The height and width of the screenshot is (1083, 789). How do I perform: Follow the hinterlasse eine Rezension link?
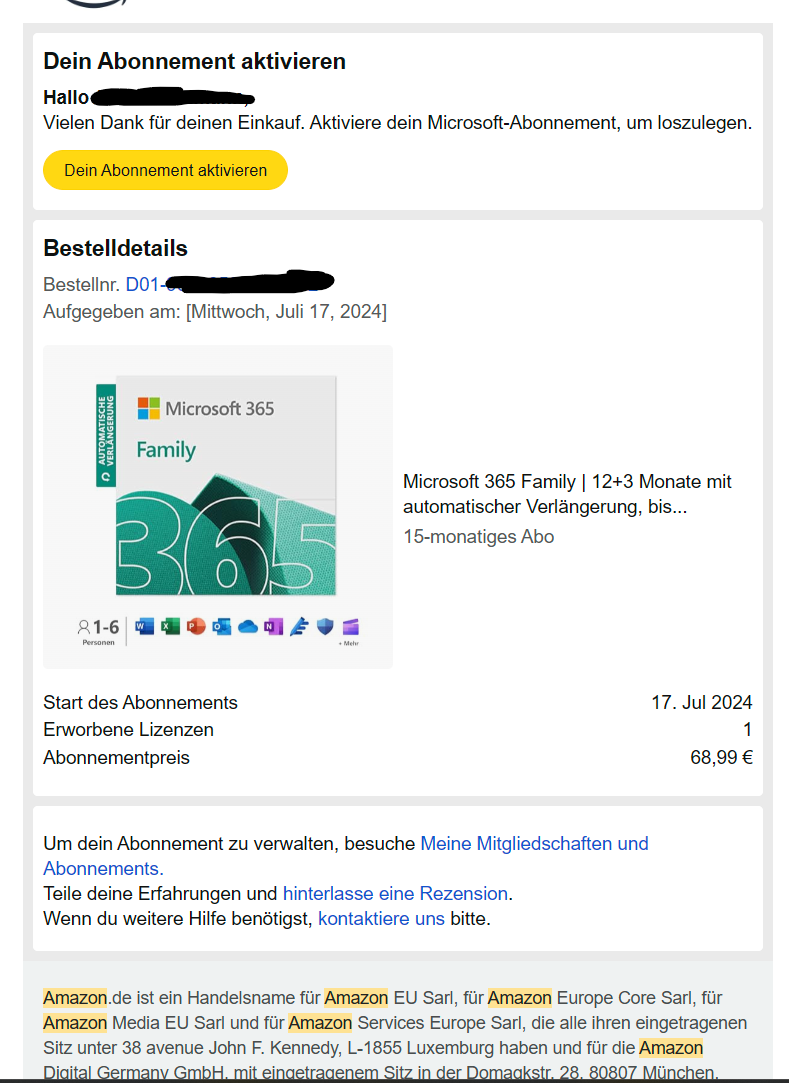tap(395, 893)
